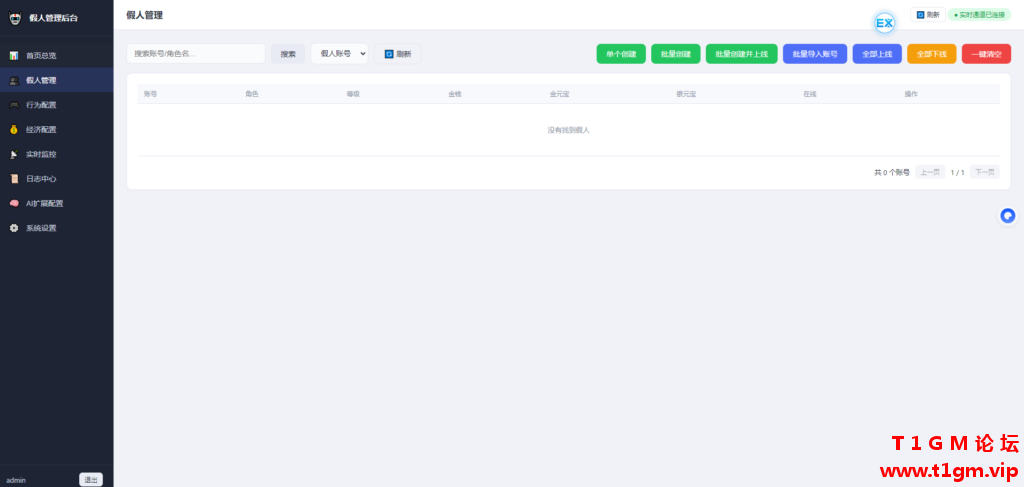Click 刷新 button in the top header
The height and width of the screenshot is (487, 1024).
pyautogui.click(x=928, y=14)
